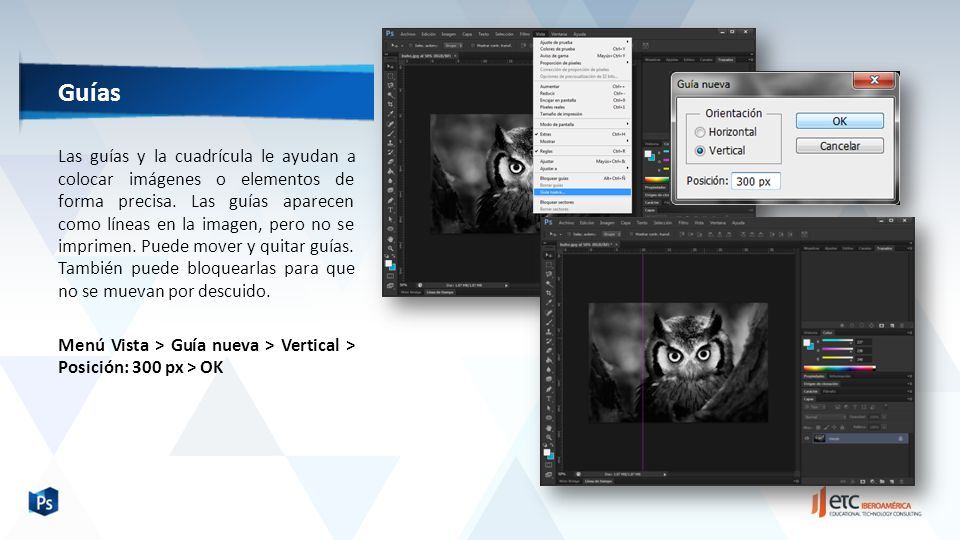Select Rectangular Marquee tool in front Photoshop window
The image size is (960, 540).
click(x=549, y=265)
